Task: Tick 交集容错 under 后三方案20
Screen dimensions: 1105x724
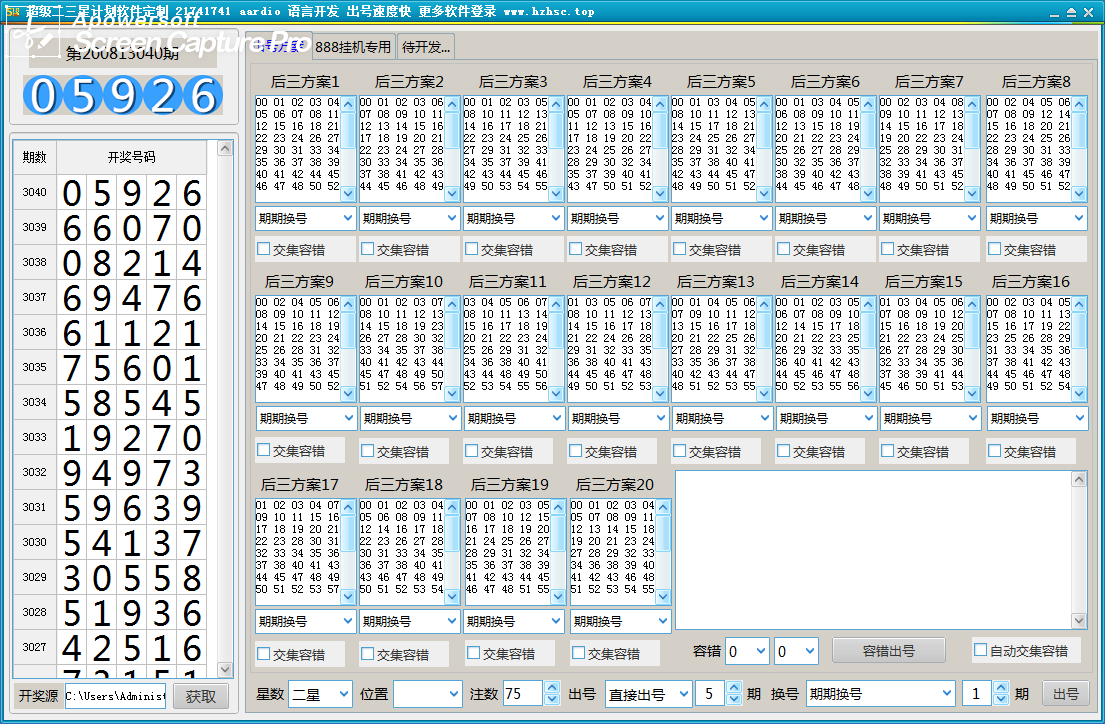Action: pyautogui.click(x=579, y=653)
